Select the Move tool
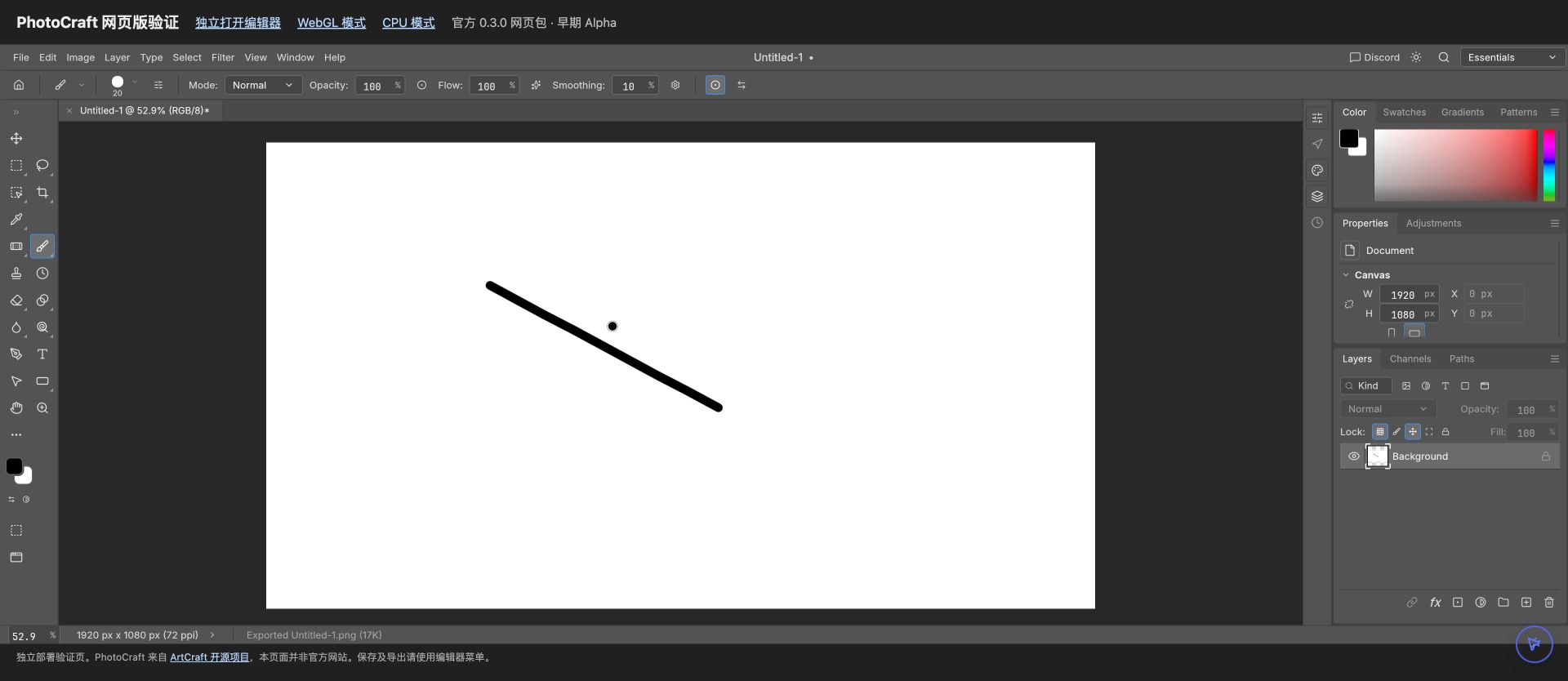 tap(16, 138)
